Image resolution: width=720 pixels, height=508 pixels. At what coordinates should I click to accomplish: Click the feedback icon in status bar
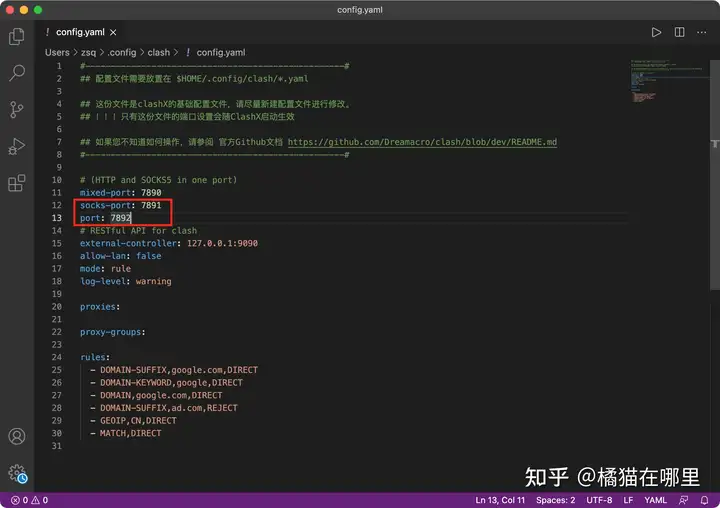(684, 500)
